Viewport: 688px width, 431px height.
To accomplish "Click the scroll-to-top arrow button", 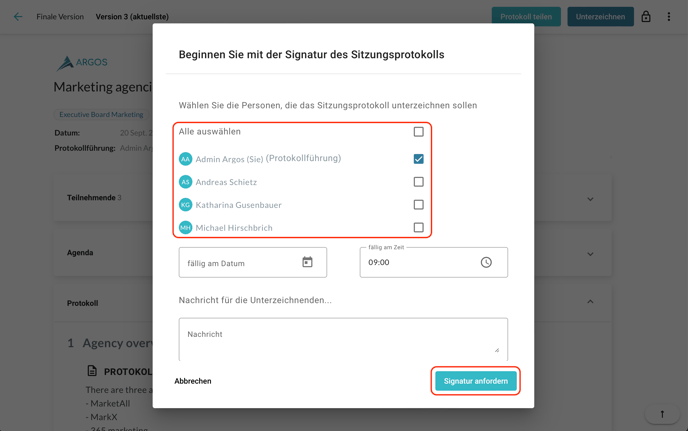I will [x=662, y=414].
